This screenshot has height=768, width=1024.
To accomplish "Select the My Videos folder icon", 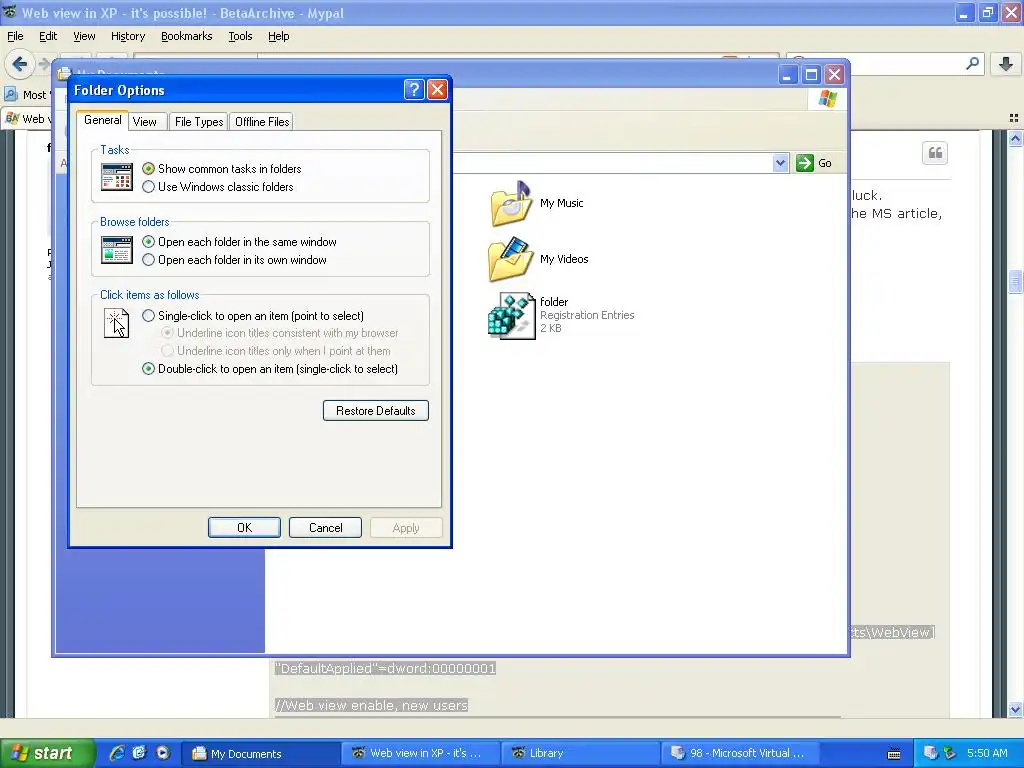I will pos(510,259).
